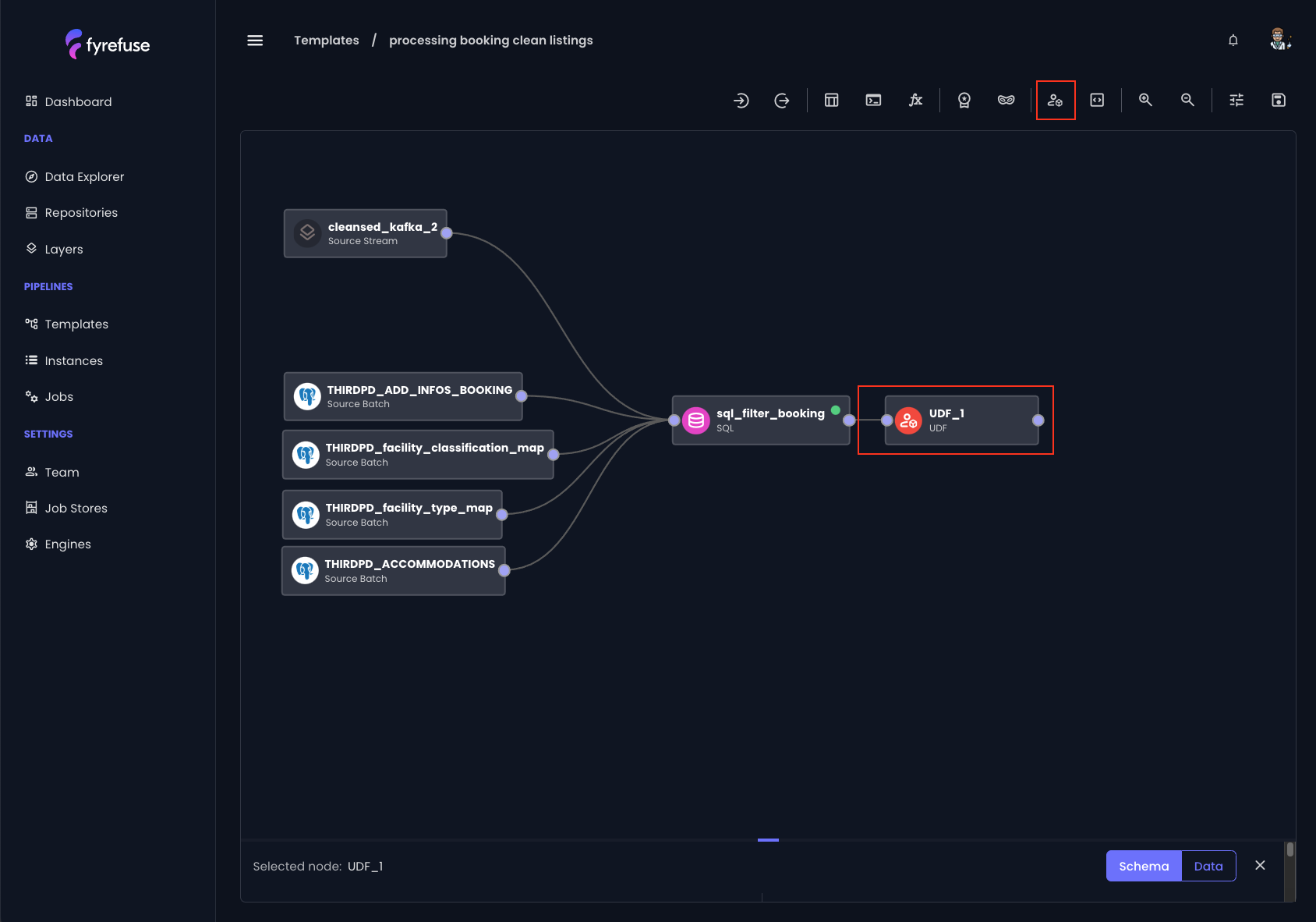The width and height of the screenshot is (1316, 922).
Task: Open the sliders settings toolbar icon
Action: click(1236, 100)
